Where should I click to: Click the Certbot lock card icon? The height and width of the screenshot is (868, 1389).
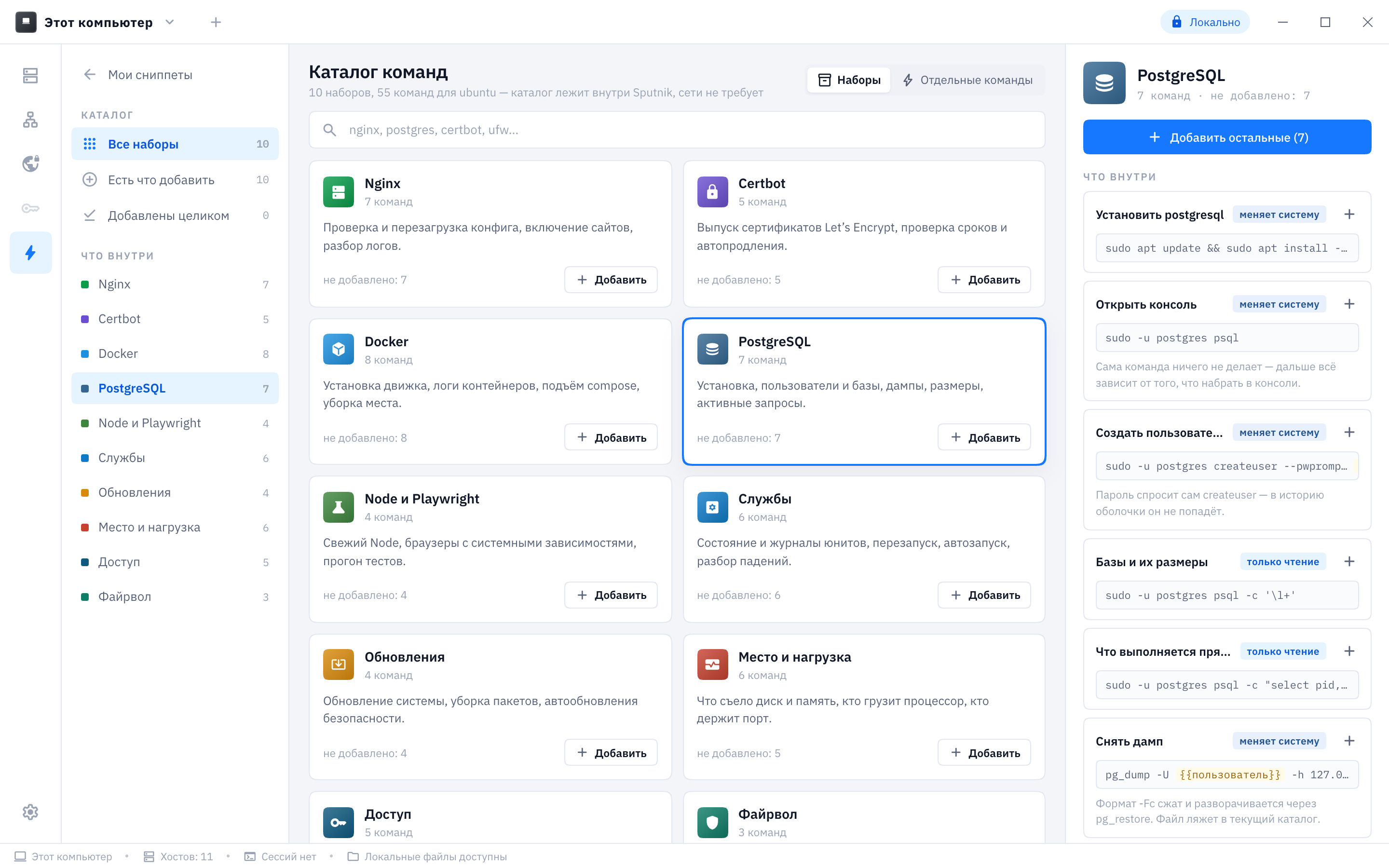click(712, 191)
